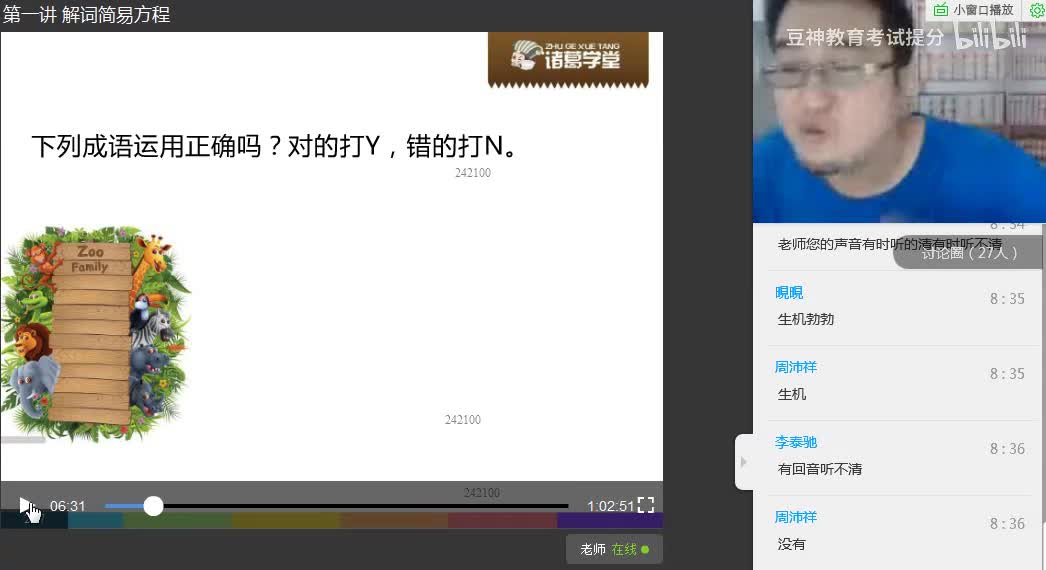Click the 8:36 timestamp beside 有回音听不清
This screenshot has width=1046, height=570.
(1007, 449)
